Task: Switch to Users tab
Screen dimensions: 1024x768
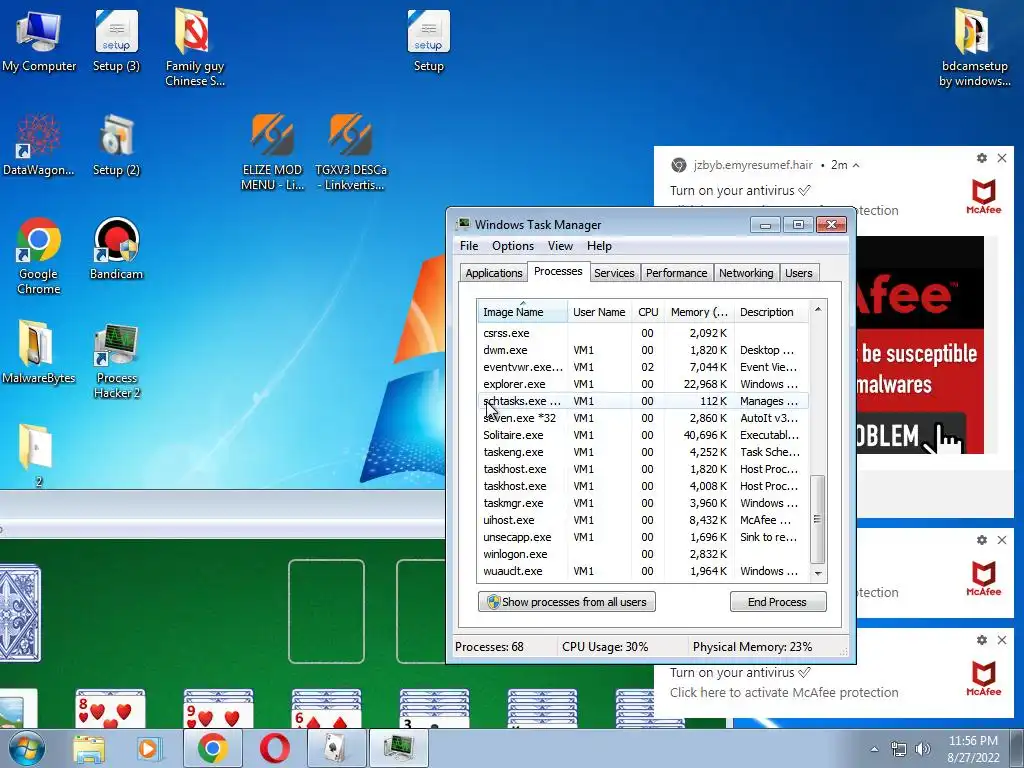Action: 799,273
